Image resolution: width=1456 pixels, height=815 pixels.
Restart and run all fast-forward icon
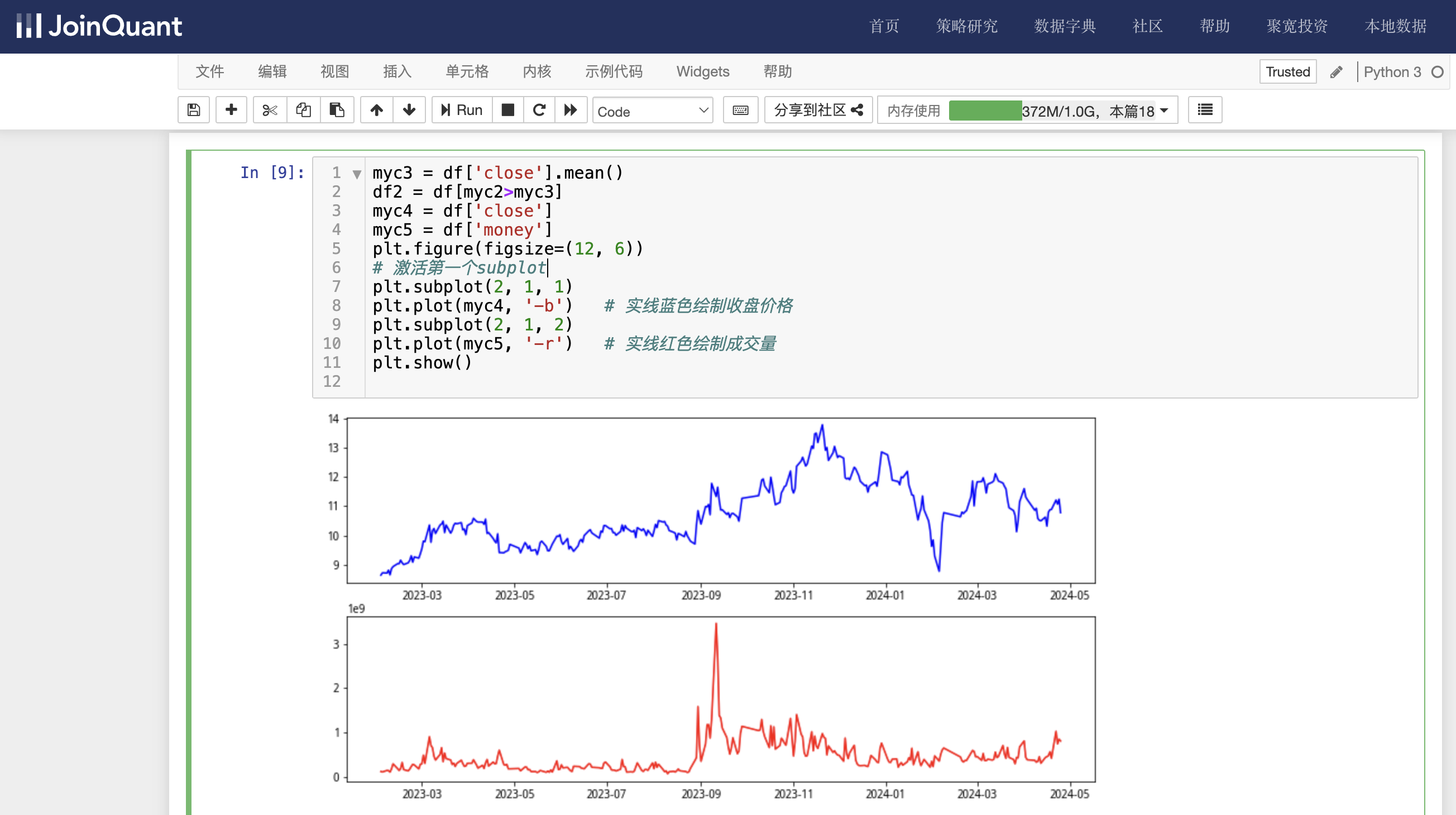coord(571,109)
